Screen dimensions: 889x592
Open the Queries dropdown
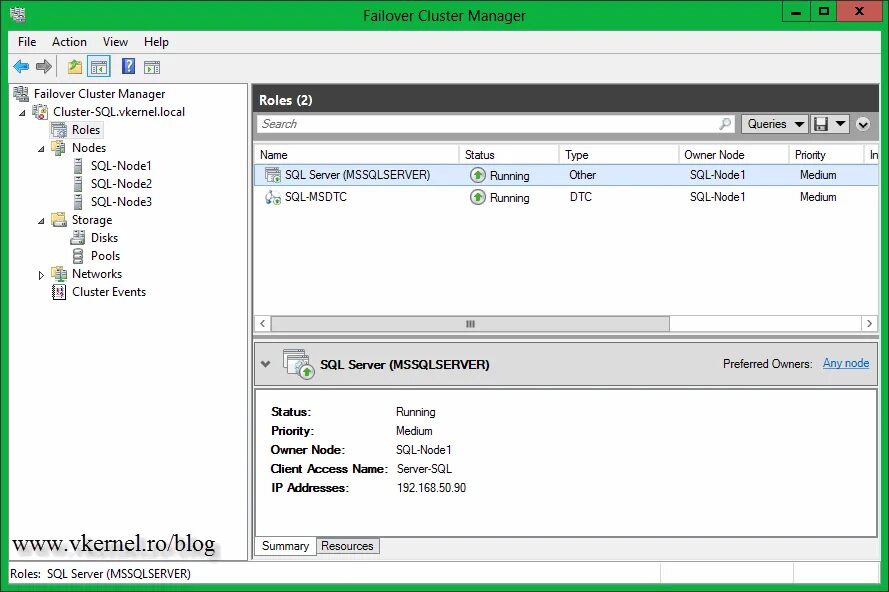click(x=774, y=123)
